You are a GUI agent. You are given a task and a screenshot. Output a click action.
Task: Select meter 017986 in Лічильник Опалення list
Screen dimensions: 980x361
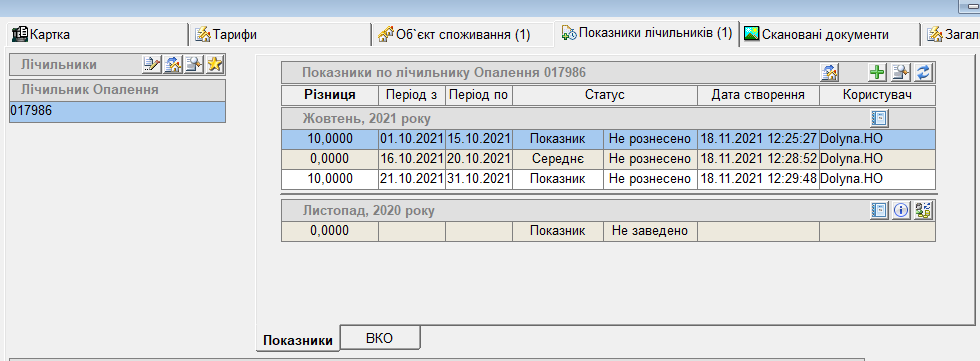pyautogui.click(x=117, y=111)
